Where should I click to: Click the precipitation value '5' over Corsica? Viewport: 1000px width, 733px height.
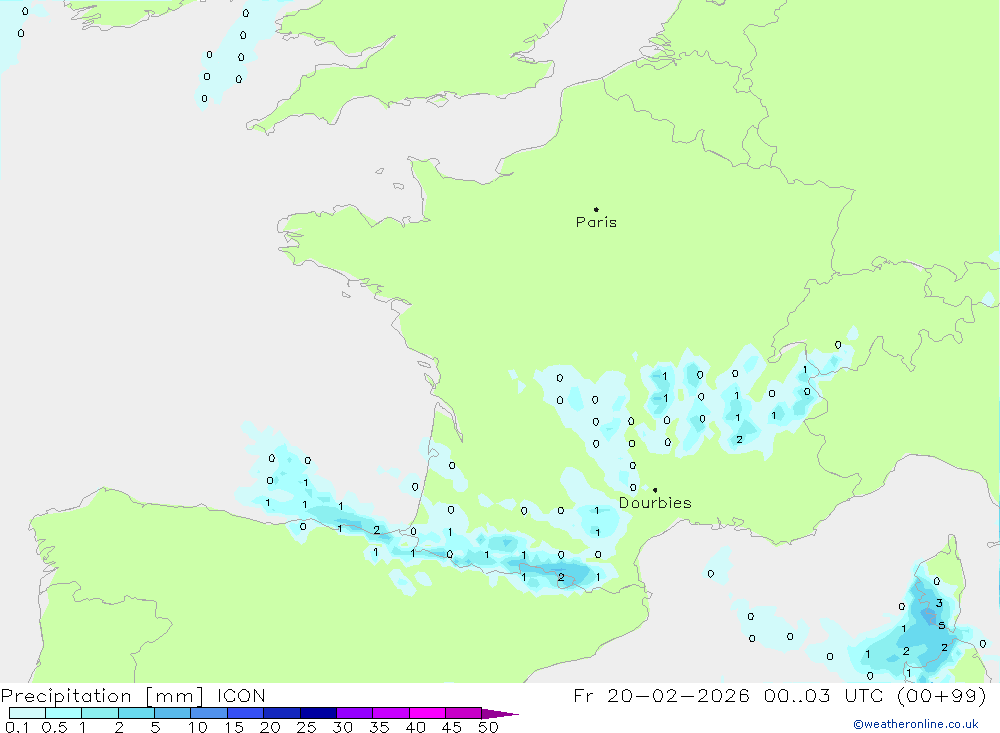coord(941,625)
